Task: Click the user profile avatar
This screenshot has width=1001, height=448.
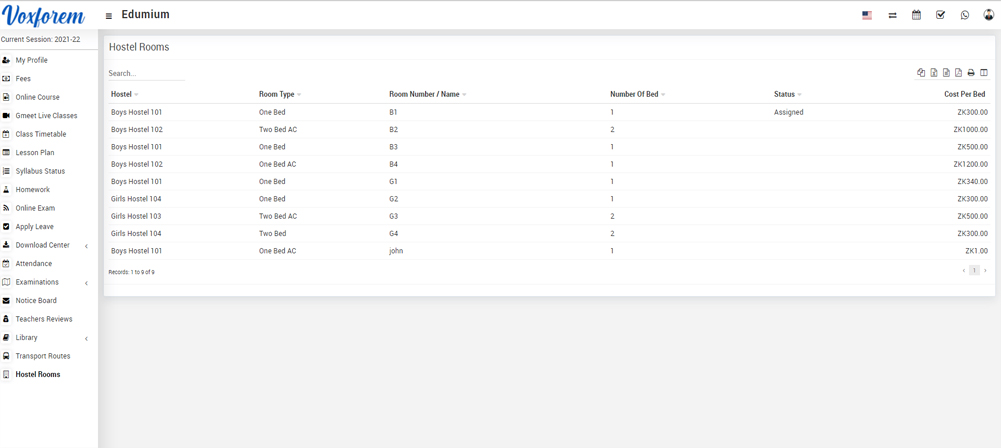Action: pyautogui.click(x=988, y=15)
